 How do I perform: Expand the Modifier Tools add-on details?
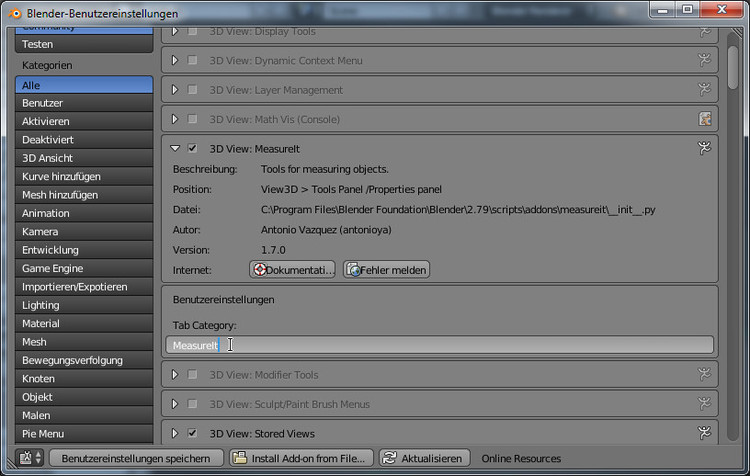[x=175, y=374]
